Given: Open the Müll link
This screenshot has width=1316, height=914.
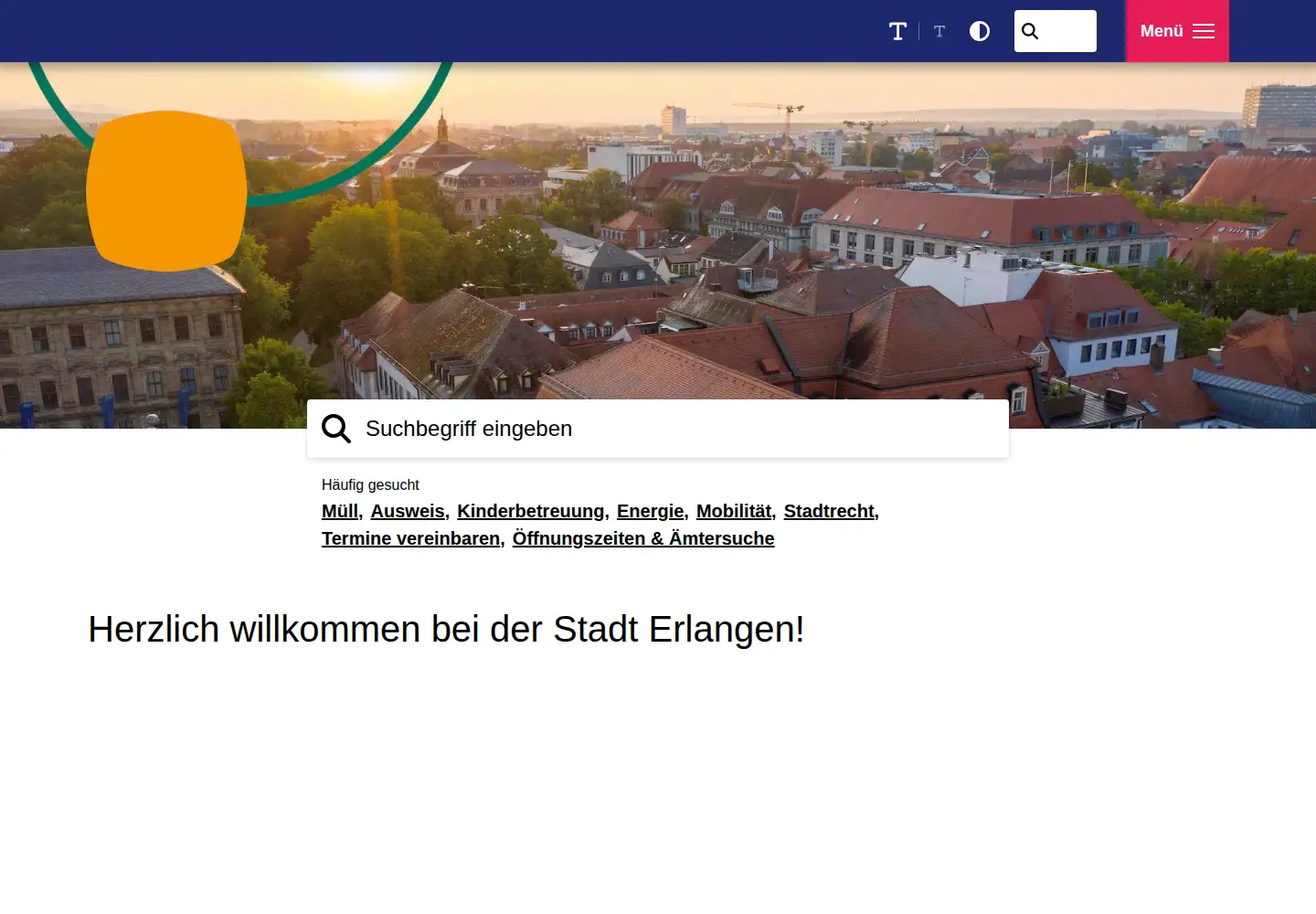Looking at the screenshot, I should click(340, 511).
